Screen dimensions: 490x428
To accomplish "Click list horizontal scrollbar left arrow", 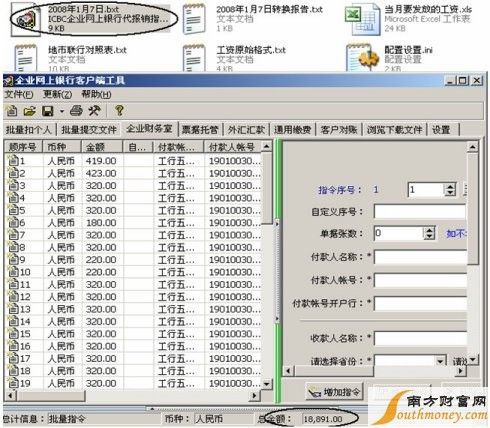I will (10, 396).
